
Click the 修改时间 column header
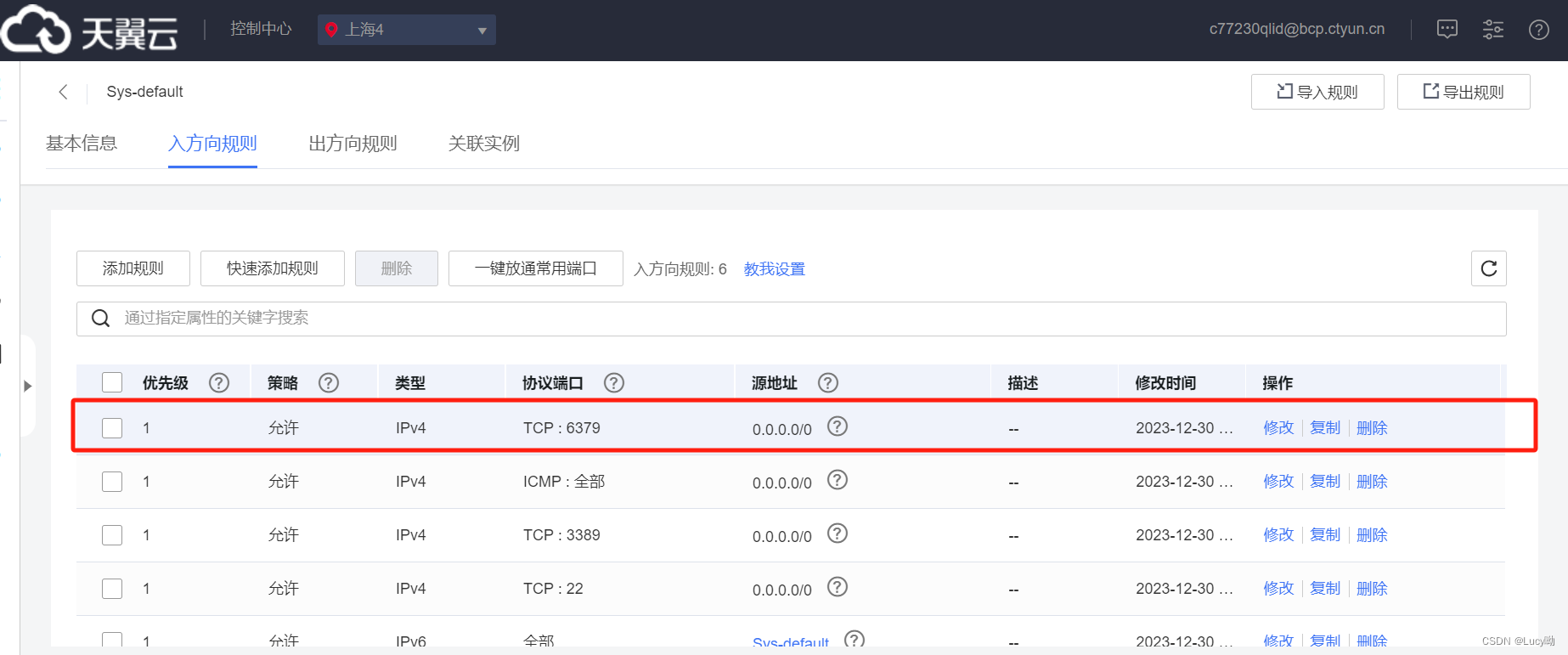(1165, 383)
